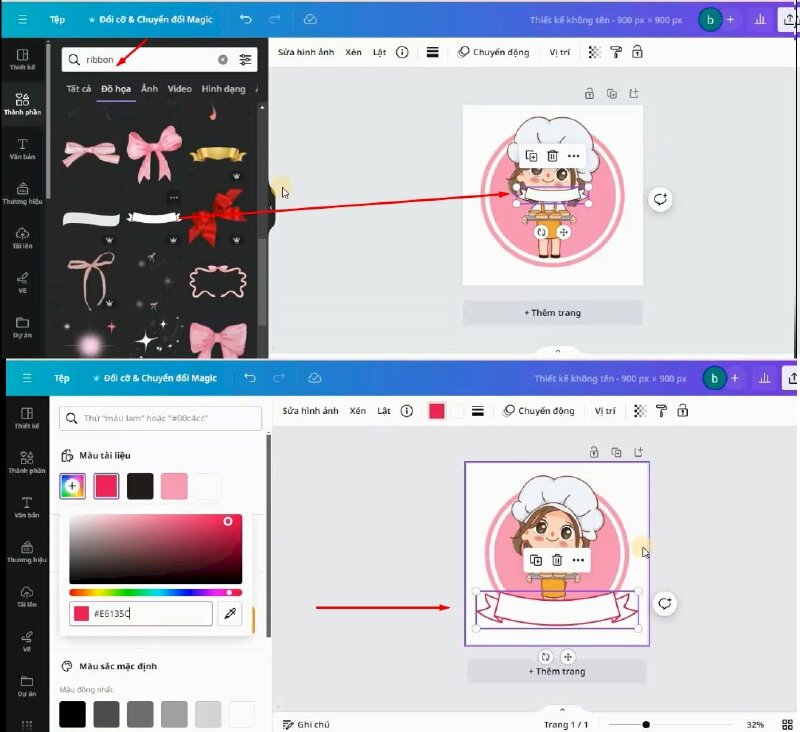
Task: Open search filters beside the ribbon search
Action: (x=246, y=60)
